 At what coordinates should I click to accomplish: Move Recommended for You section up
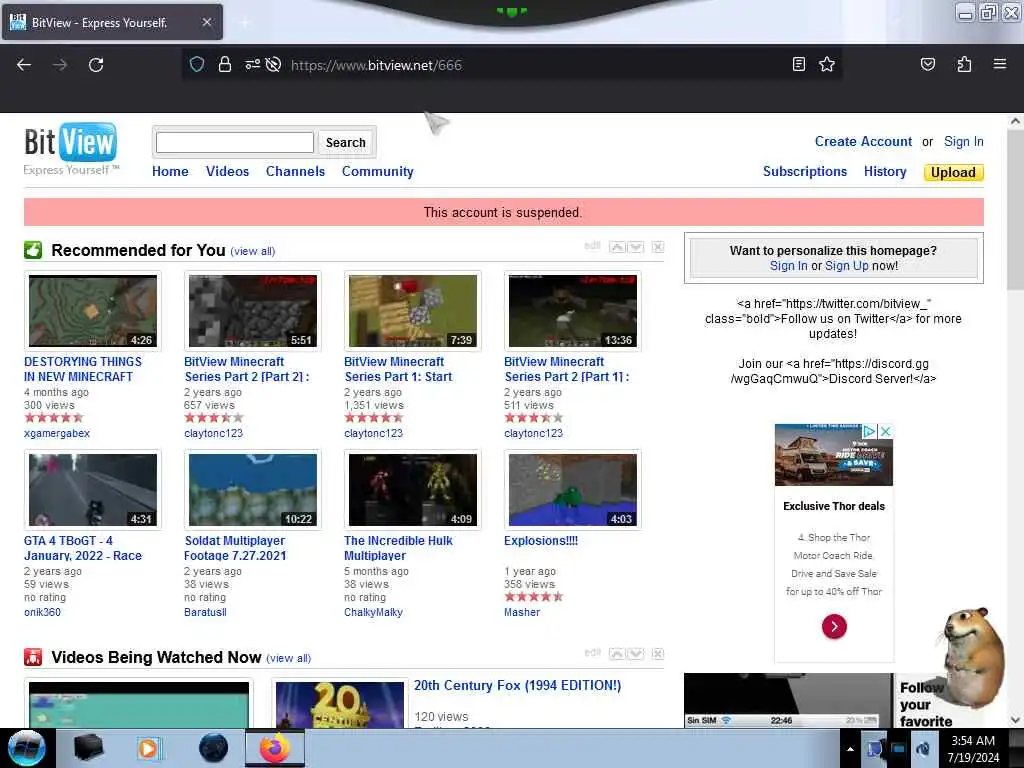tap(617, 247)
